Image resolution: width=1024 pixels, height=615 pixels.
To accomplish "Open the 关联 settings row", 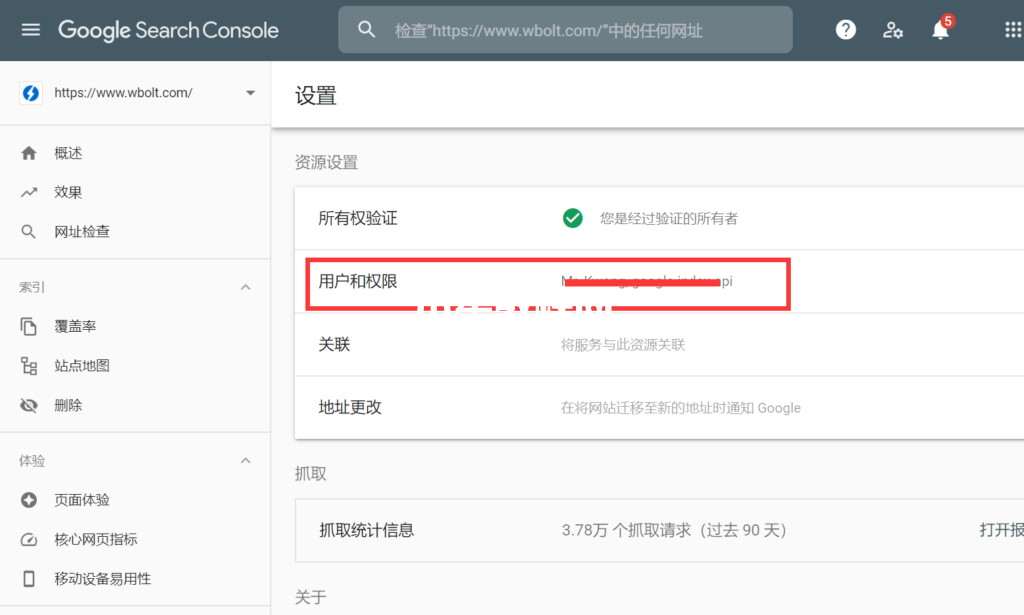I will point(660,344).
